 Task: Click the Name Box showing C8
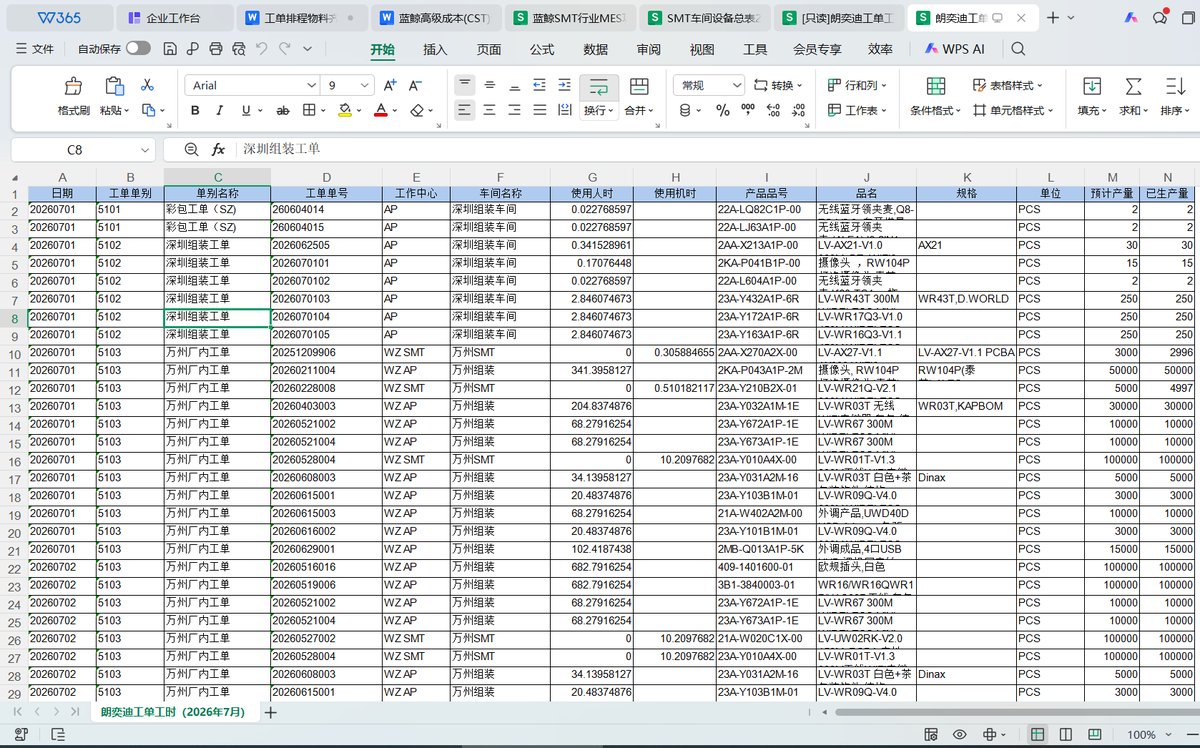75,149
